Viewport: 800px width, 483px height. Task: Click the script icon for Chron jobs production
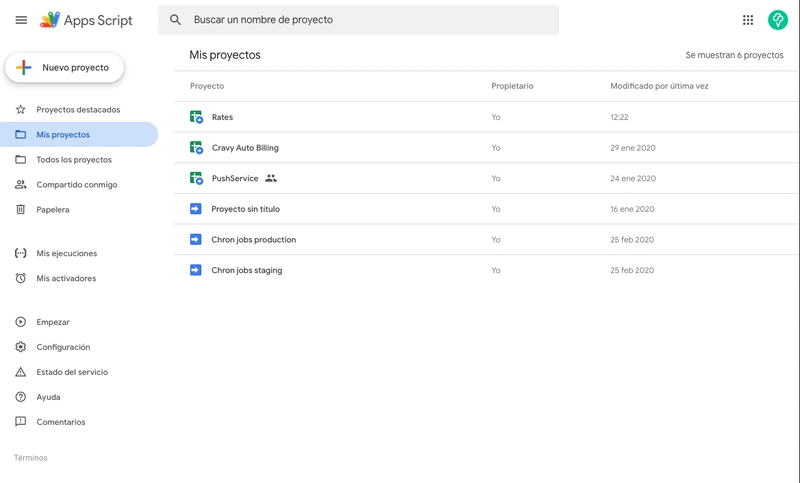[x=195, y=239]
